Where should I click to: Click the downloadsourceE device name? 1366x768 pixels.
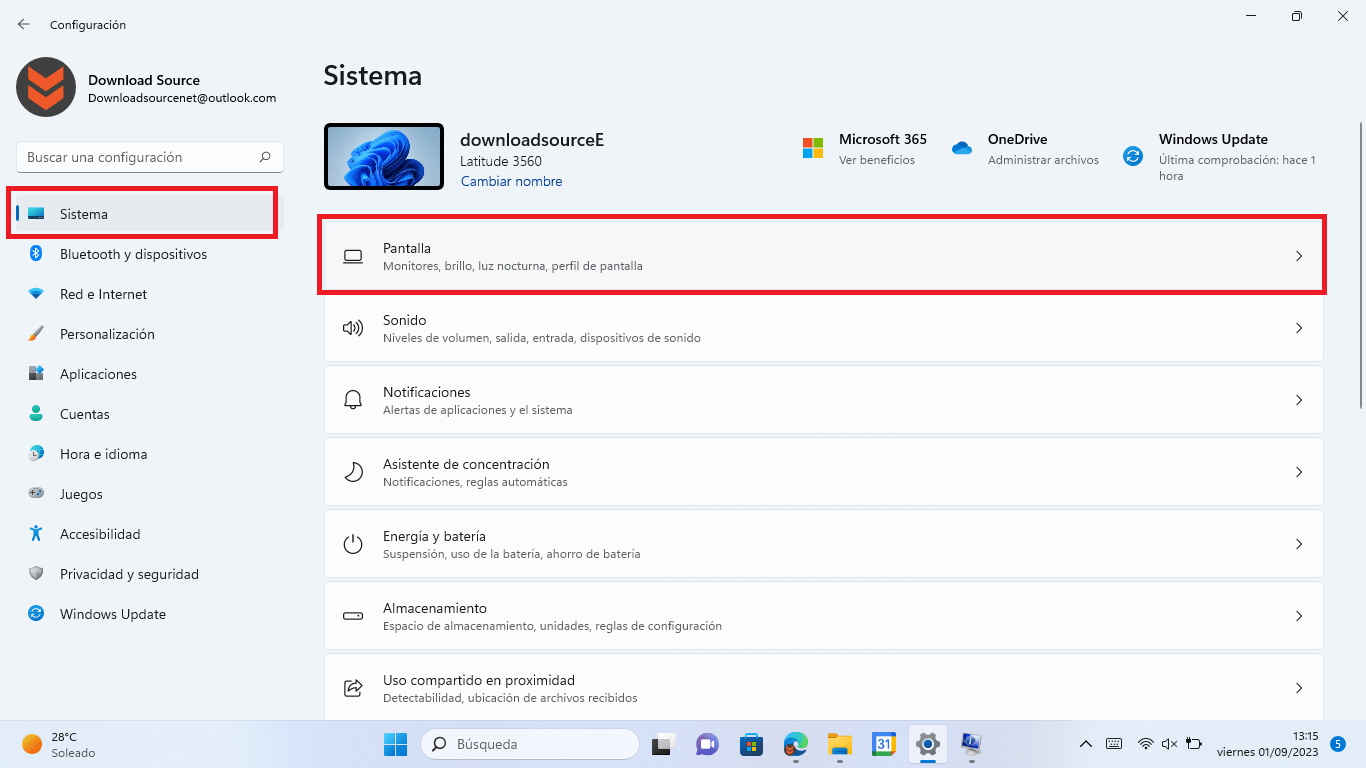(532, 140)
